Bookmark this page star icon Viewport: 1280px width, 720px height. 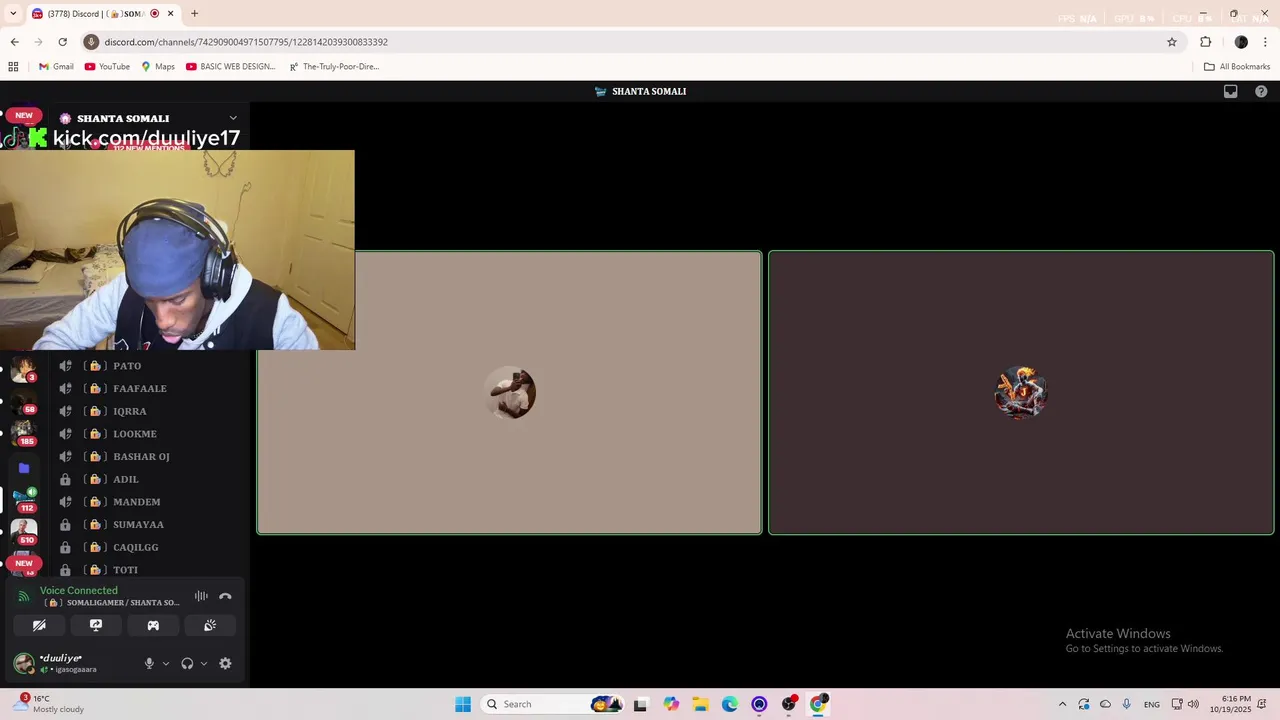click(1172, 42)
